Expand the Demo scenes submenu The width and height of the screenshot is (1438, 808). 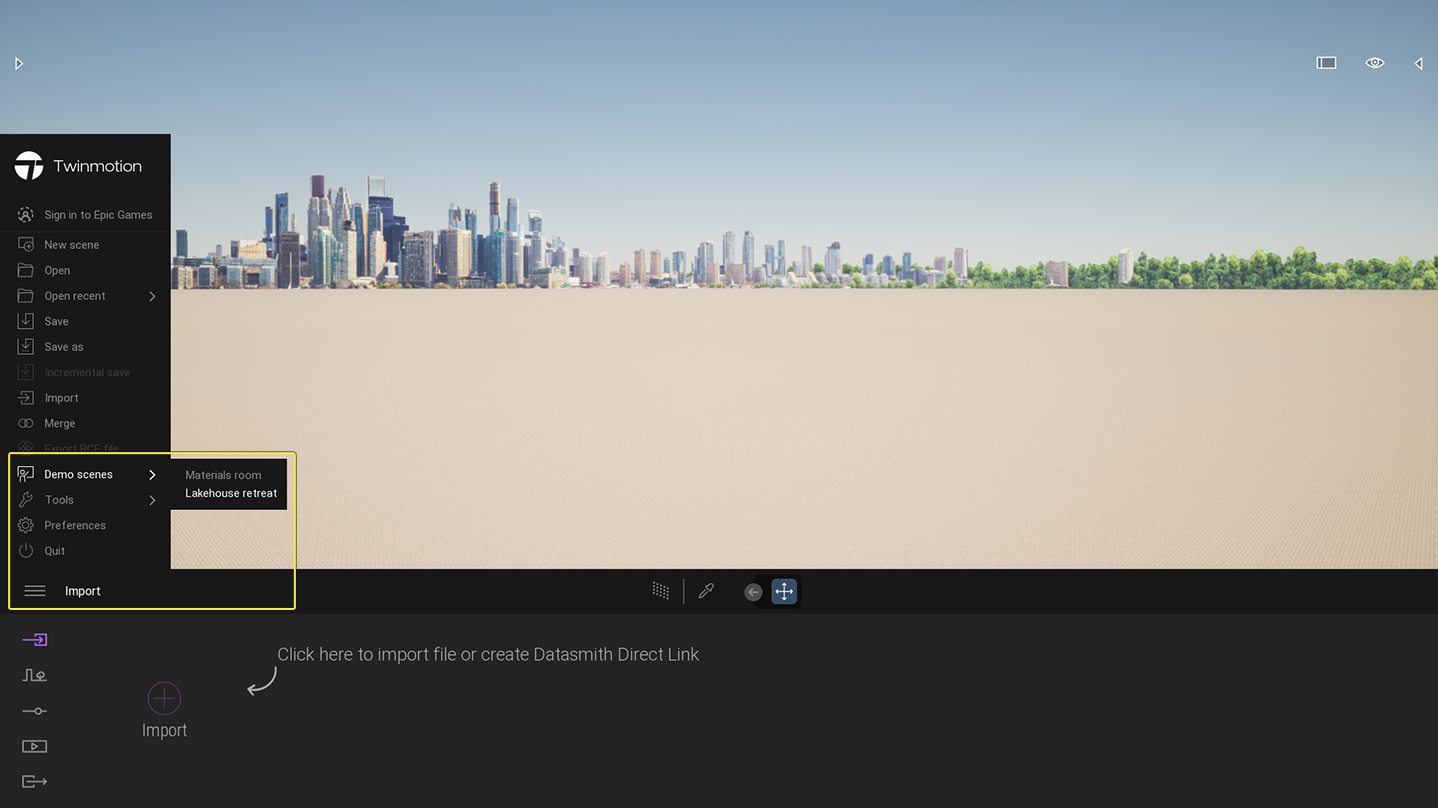click(79, 474)
